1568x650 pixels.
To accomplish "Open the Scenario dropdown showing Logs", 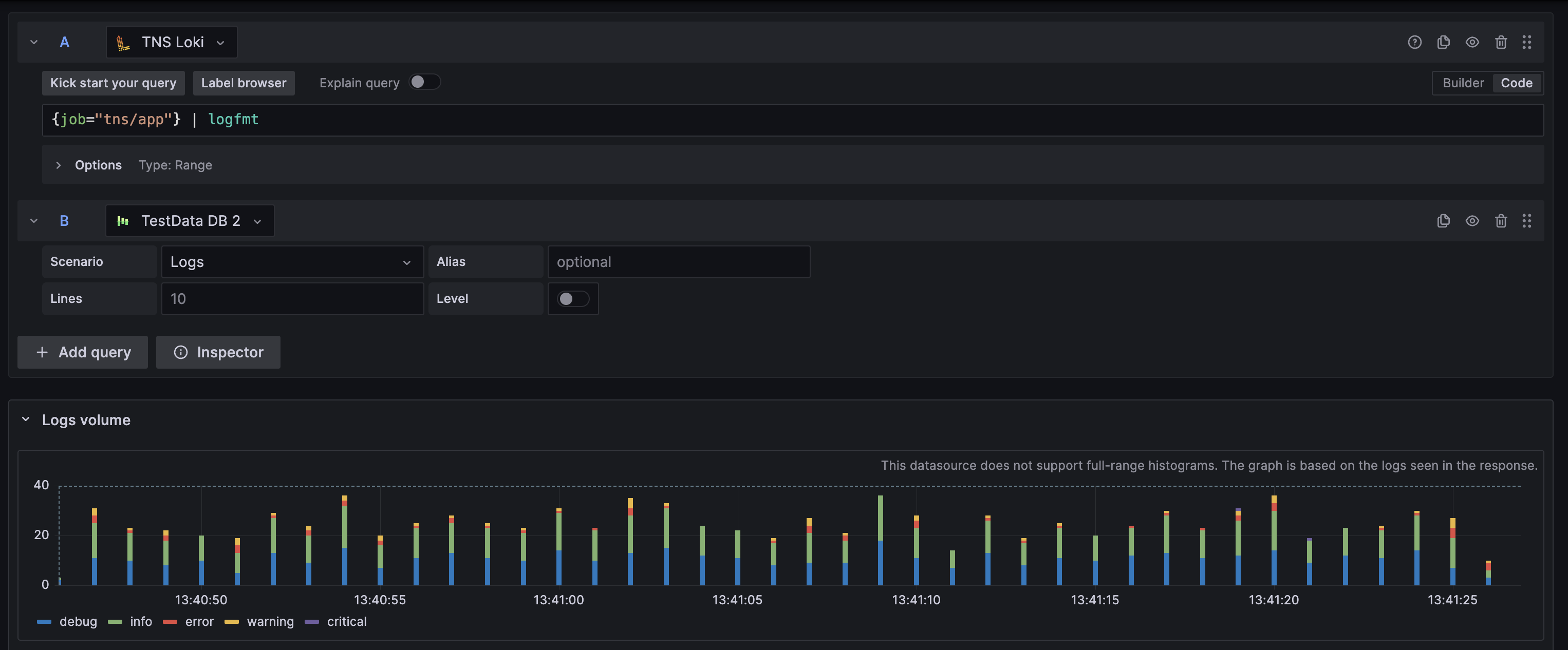I will pyautogui.click(x=292, y=261).
